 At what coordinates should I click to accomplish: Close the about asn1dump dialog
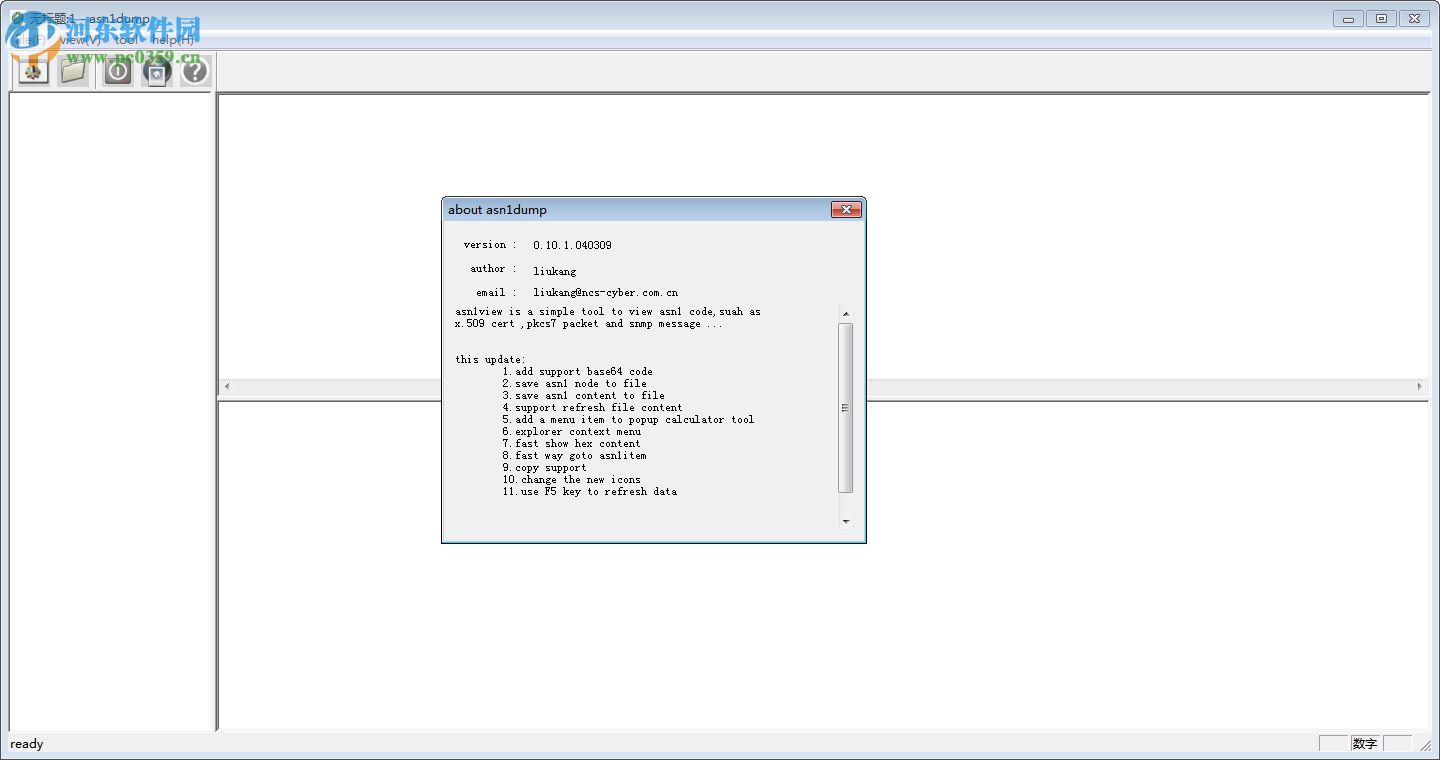click(x=846, y=209)
